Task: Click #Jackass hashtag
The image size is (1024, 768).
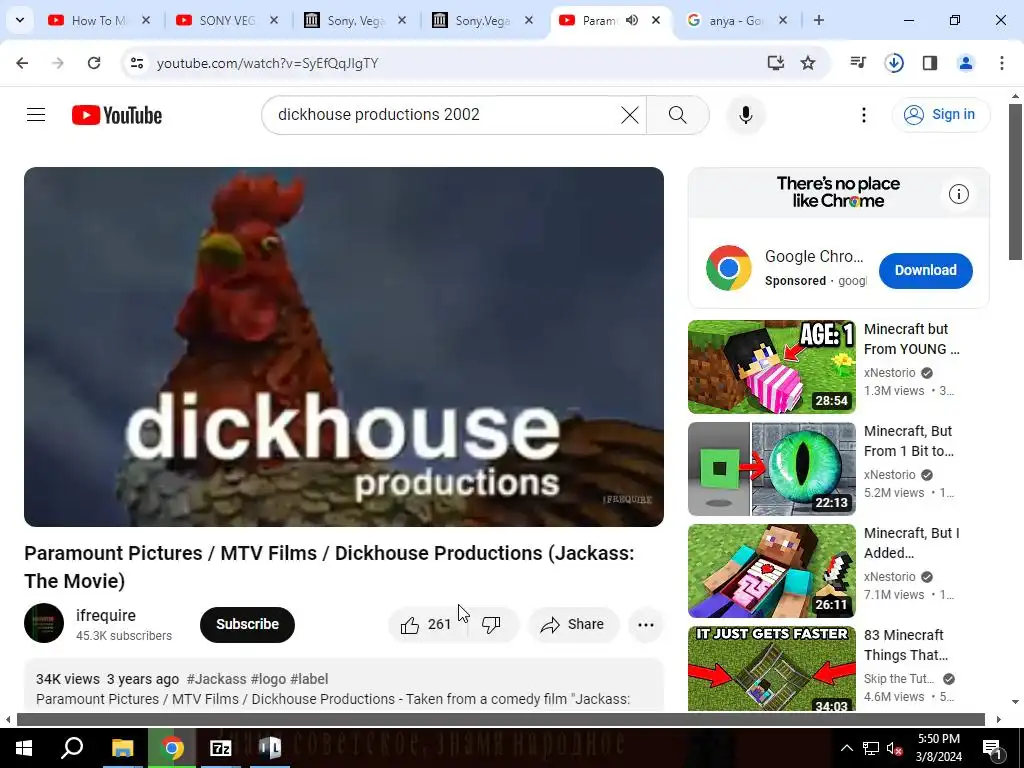Action: (x=216, y=679)
